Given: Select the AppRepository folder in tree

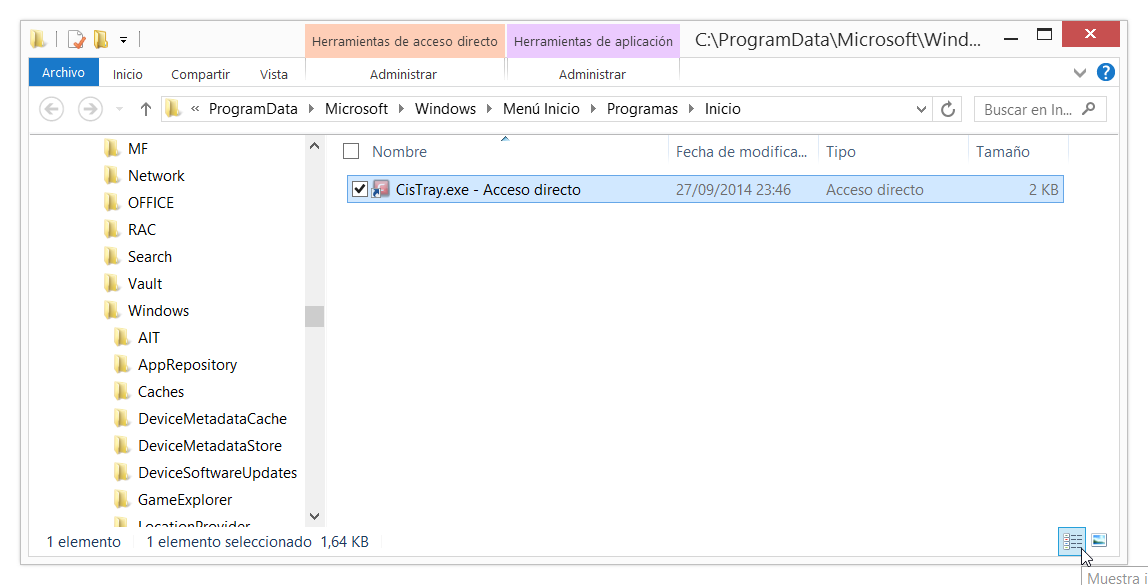Looking at the screenshot, I should 187,365.
